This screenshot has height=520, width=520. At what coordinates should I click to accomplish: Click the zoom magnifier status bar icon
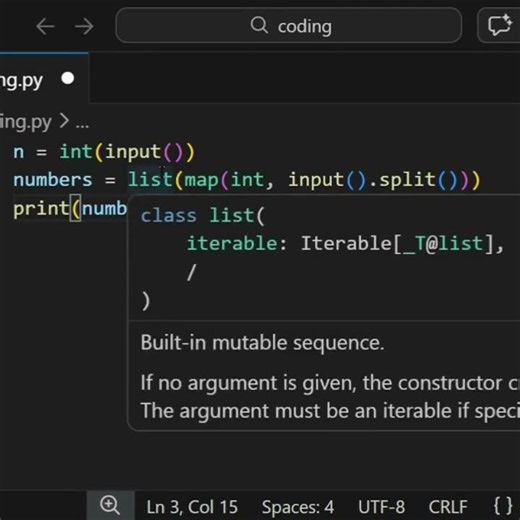pyautogui.click(x=110, y=505)
